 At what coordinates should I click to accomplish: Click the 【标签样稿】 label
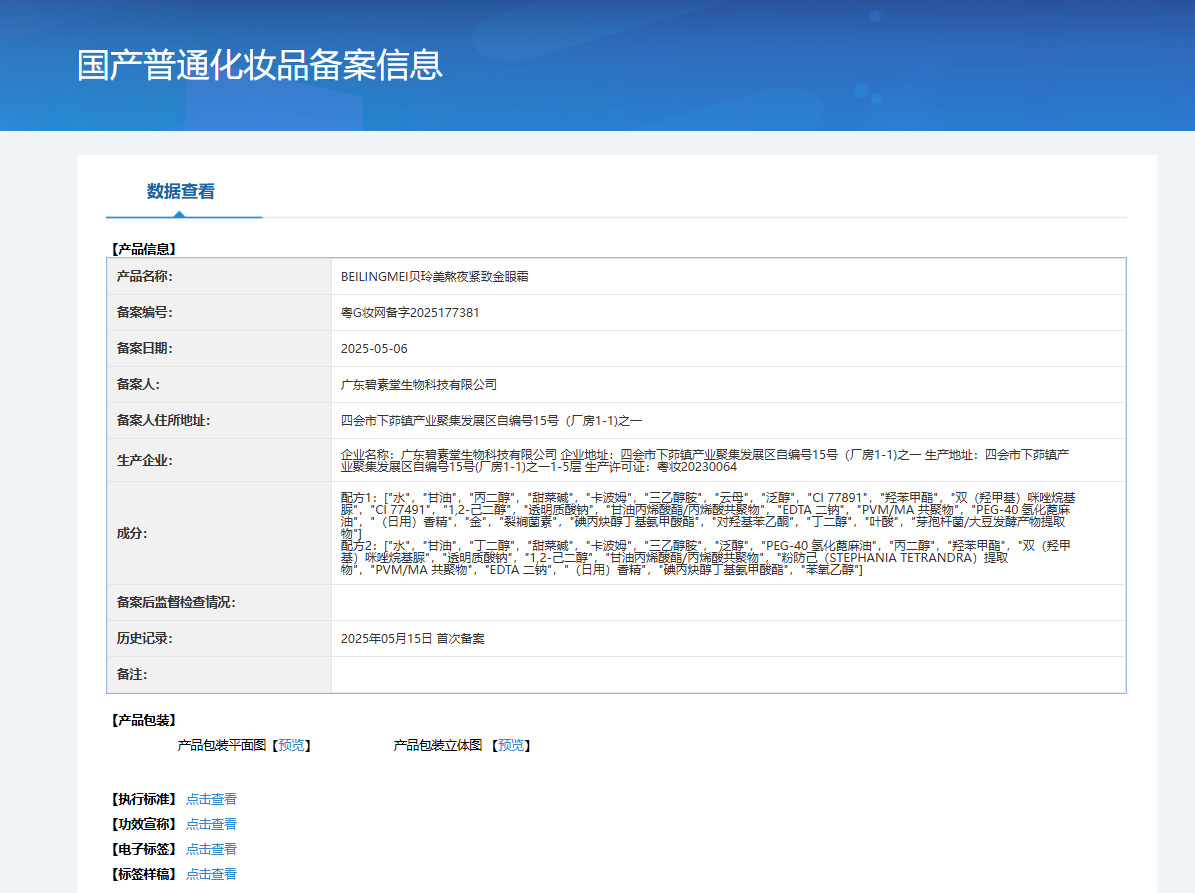[x=144, y=874]
